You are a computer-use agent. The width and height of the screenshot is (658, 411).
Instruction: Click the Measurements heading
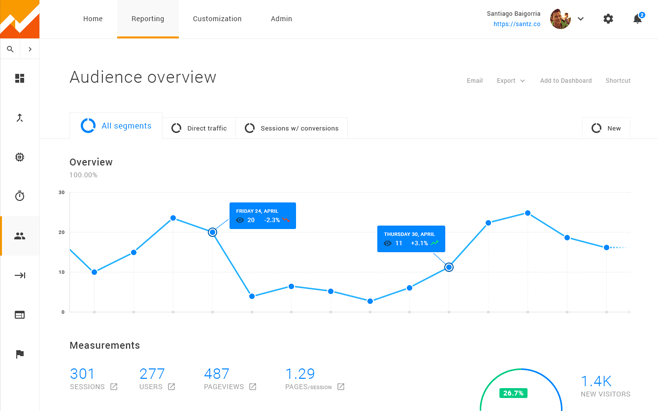[105, 346]
